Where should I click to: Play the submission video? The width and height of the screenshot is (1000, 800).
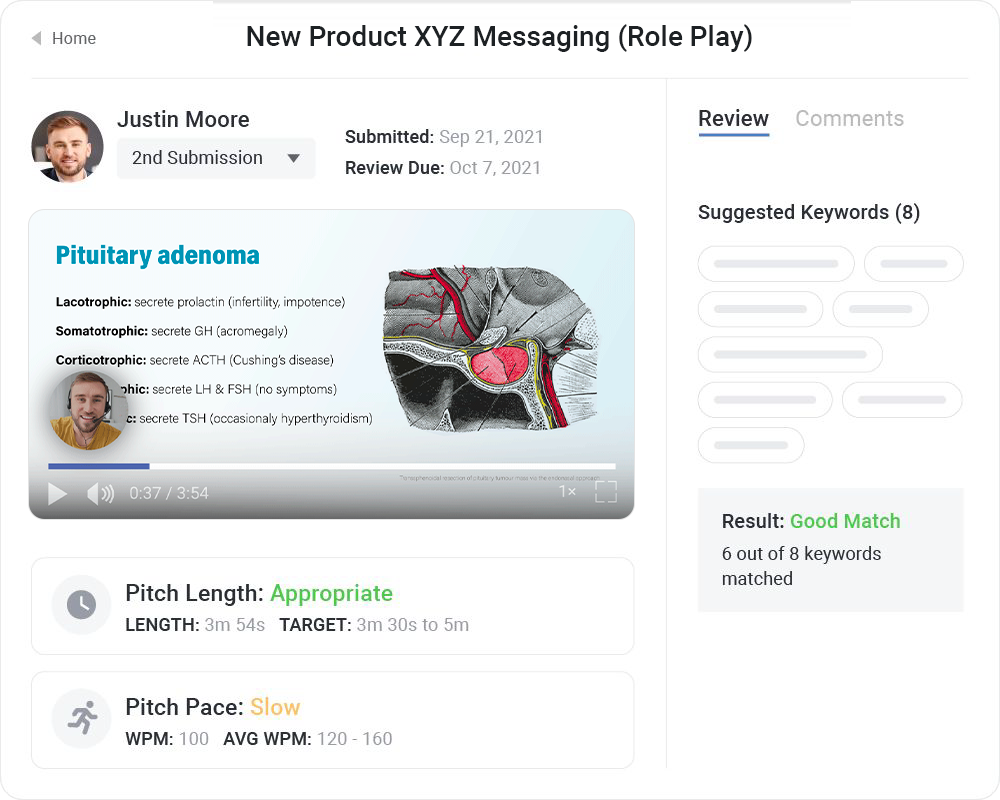(x=58, y=493)
